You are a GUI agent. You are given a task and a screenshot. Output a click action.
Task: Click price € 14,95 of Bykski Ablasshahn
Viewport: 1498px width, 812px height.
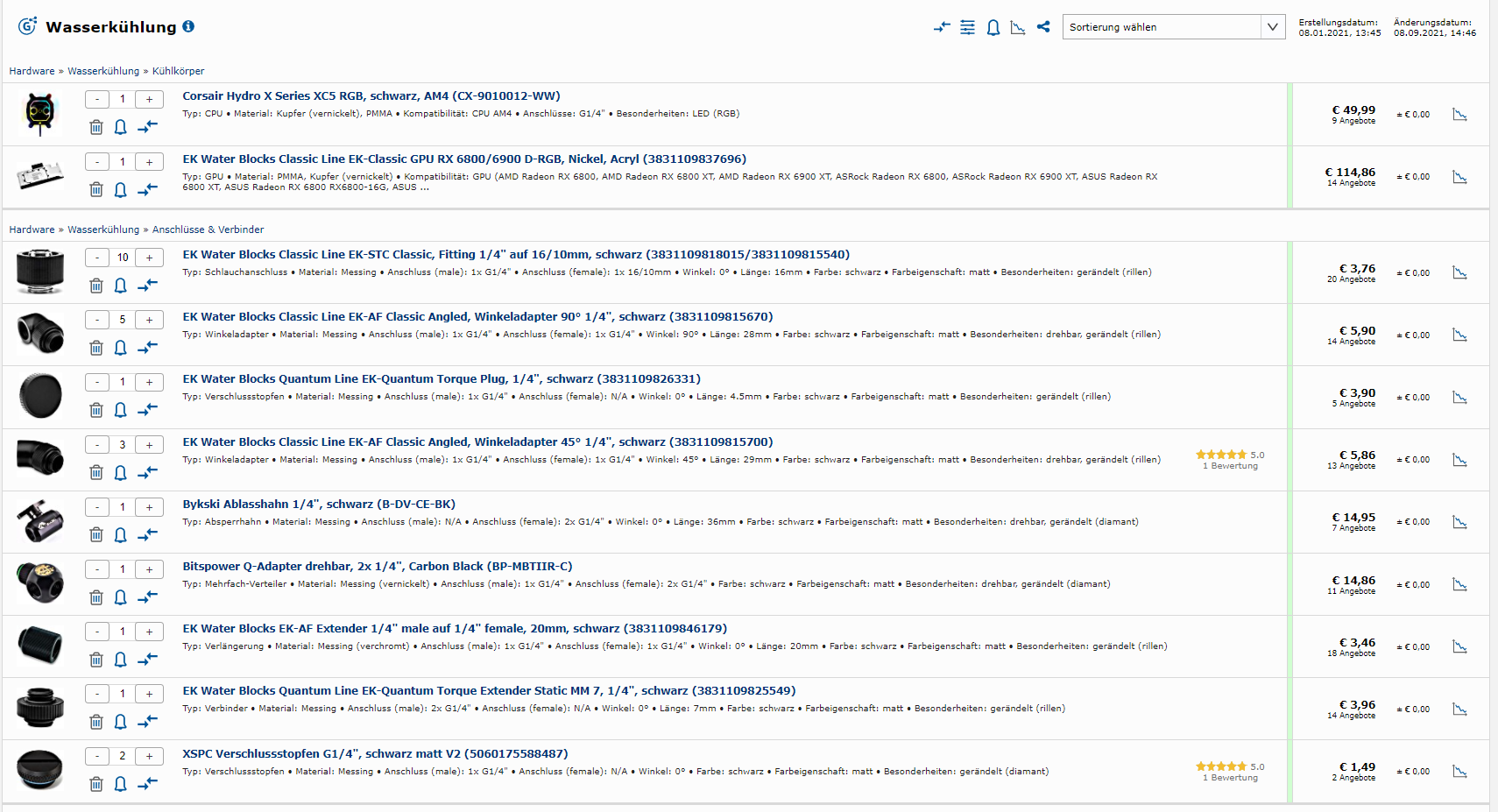(1353, 518)
